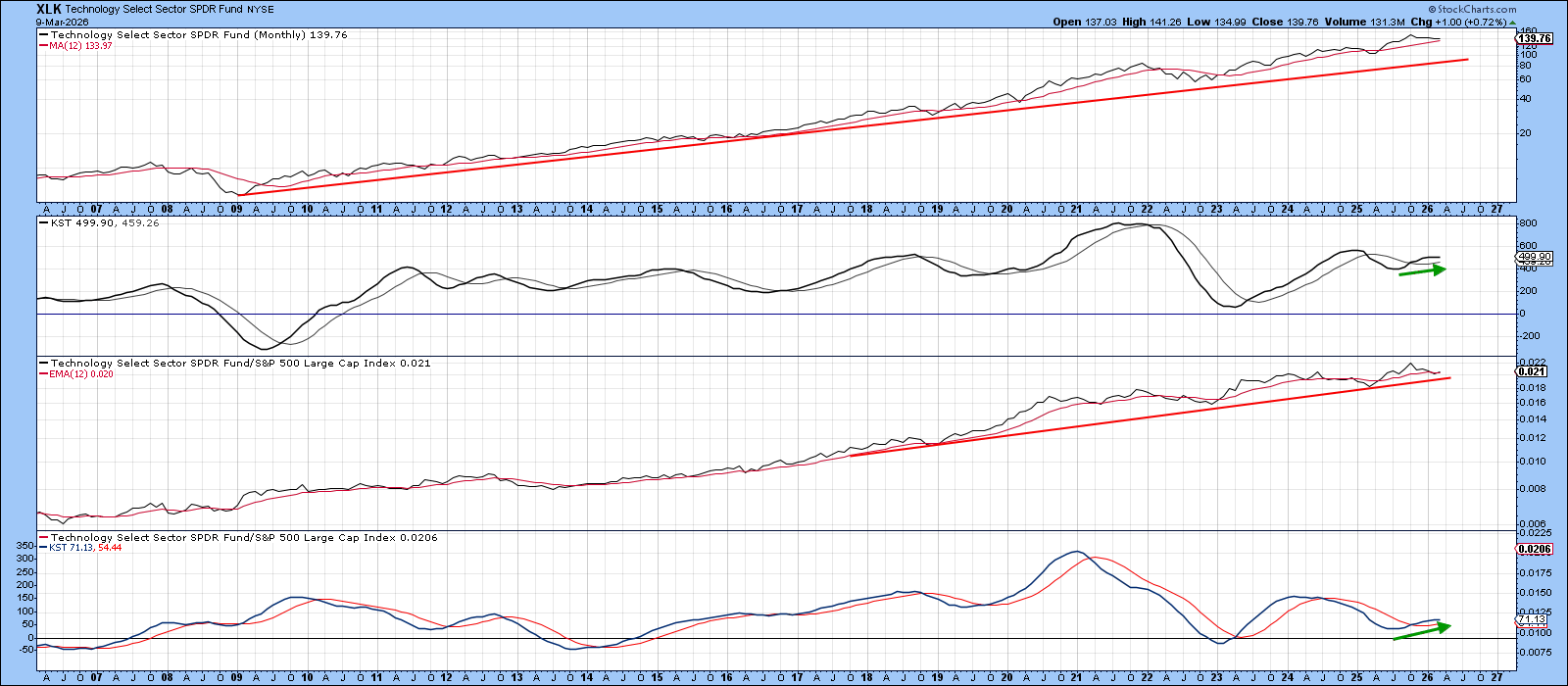Click the boxed 0.0206 value tag

[1535, 550]
